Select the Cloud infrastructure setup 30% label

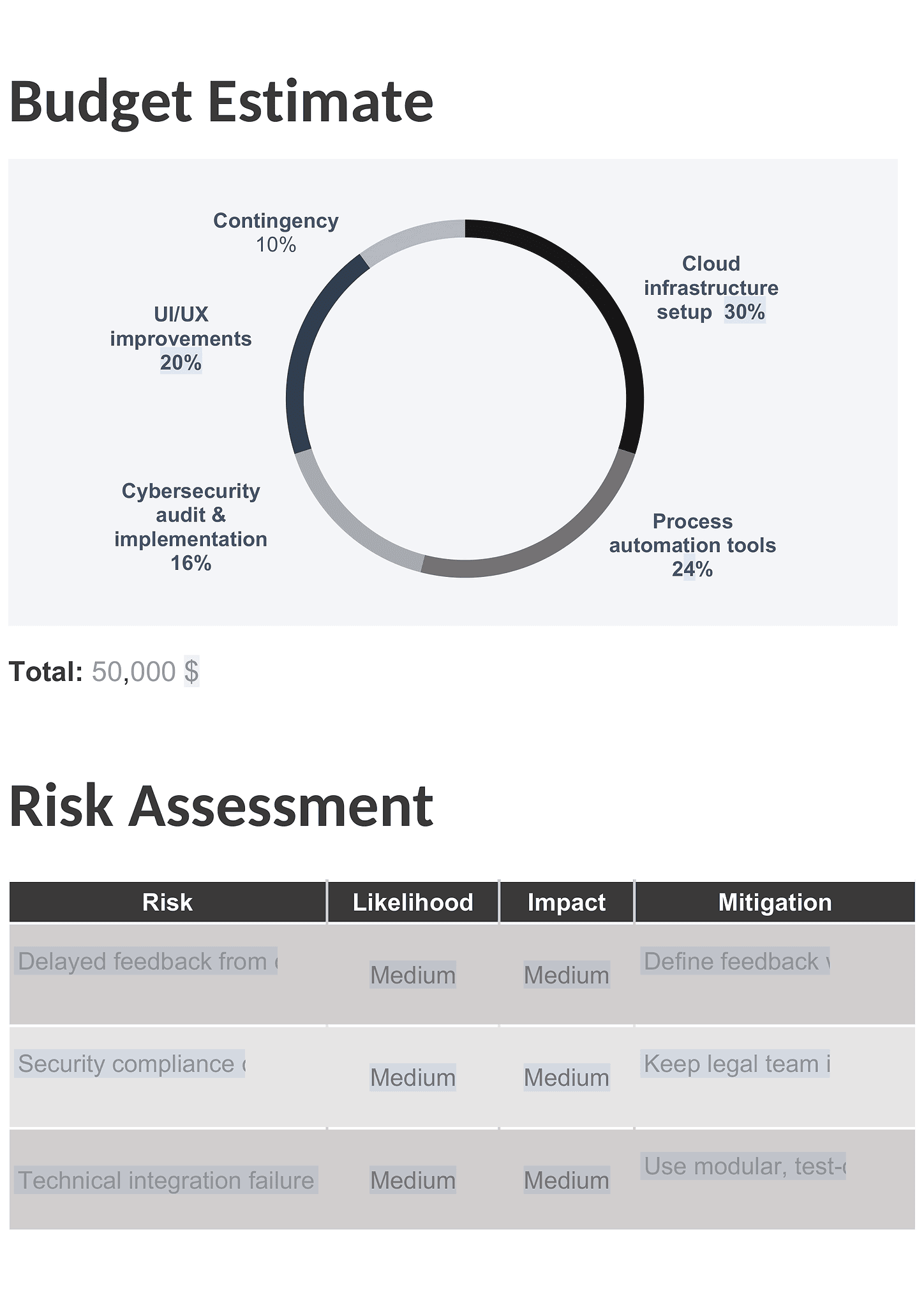point(711,288)
